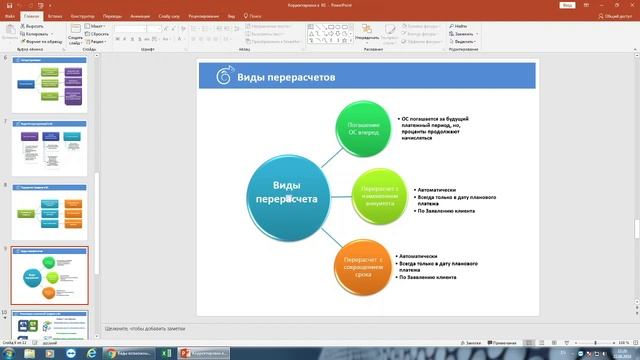Viewport: 640px width, 360px height.
Task: Click the speaker notes field below the slide
Action: pos(367,329)
